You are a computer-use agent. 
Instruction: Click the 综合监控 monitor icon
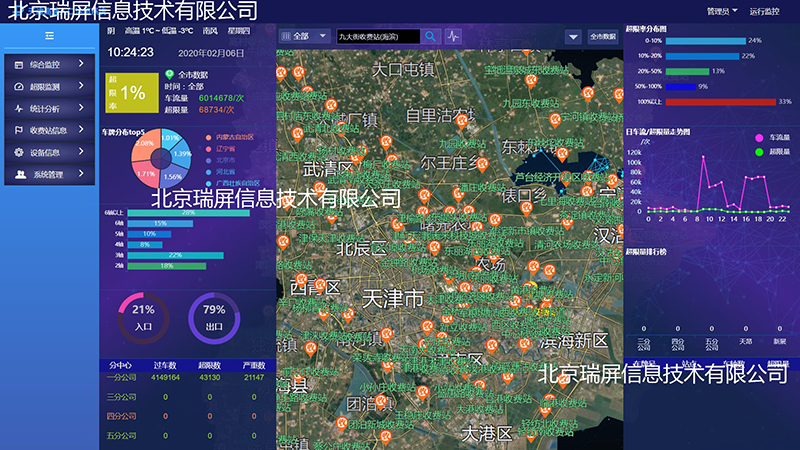point(19,65)
